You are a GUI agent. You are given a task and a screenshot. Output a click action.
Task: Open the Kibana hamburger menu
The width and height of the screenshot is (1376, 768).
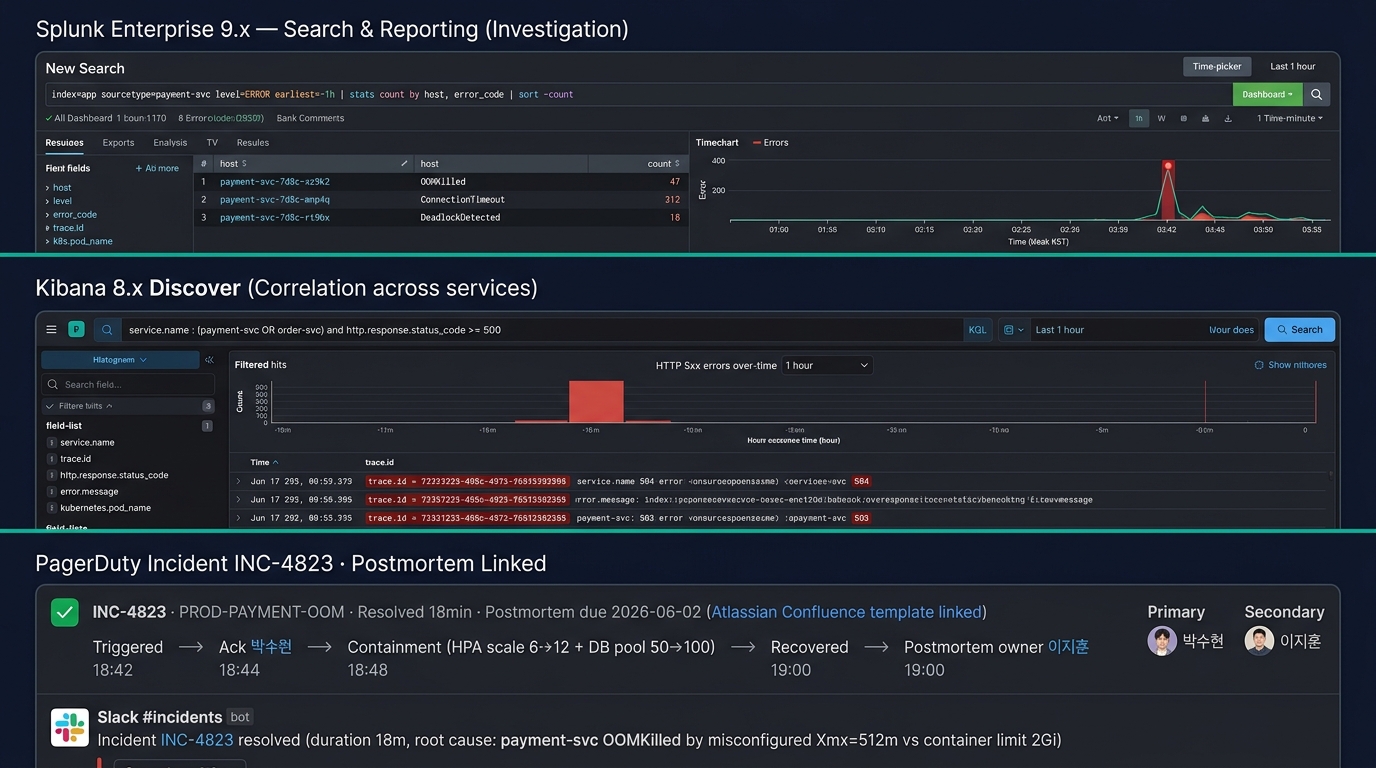pyautogui.click(x=51, y=329)
